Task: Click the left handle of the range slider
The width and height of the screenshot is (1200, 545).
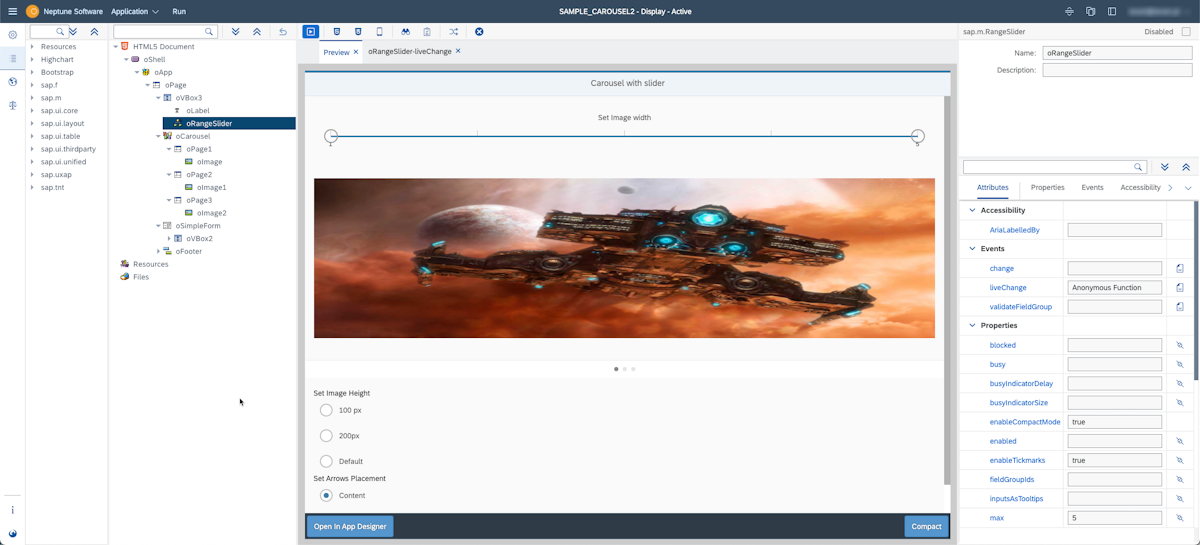Action: click(x=331, y=136)
